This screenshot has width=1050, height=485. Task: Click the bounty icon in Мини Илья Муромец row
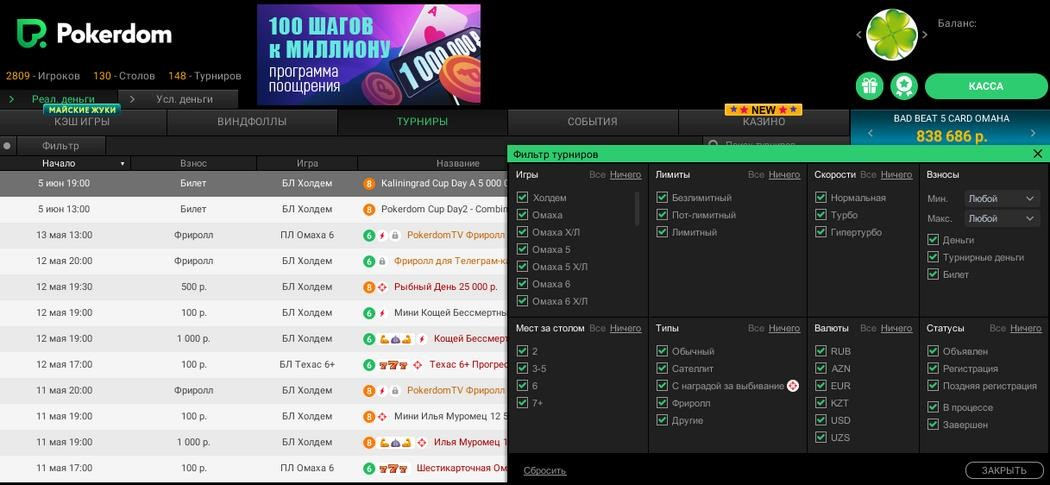(x=382, y=417)
